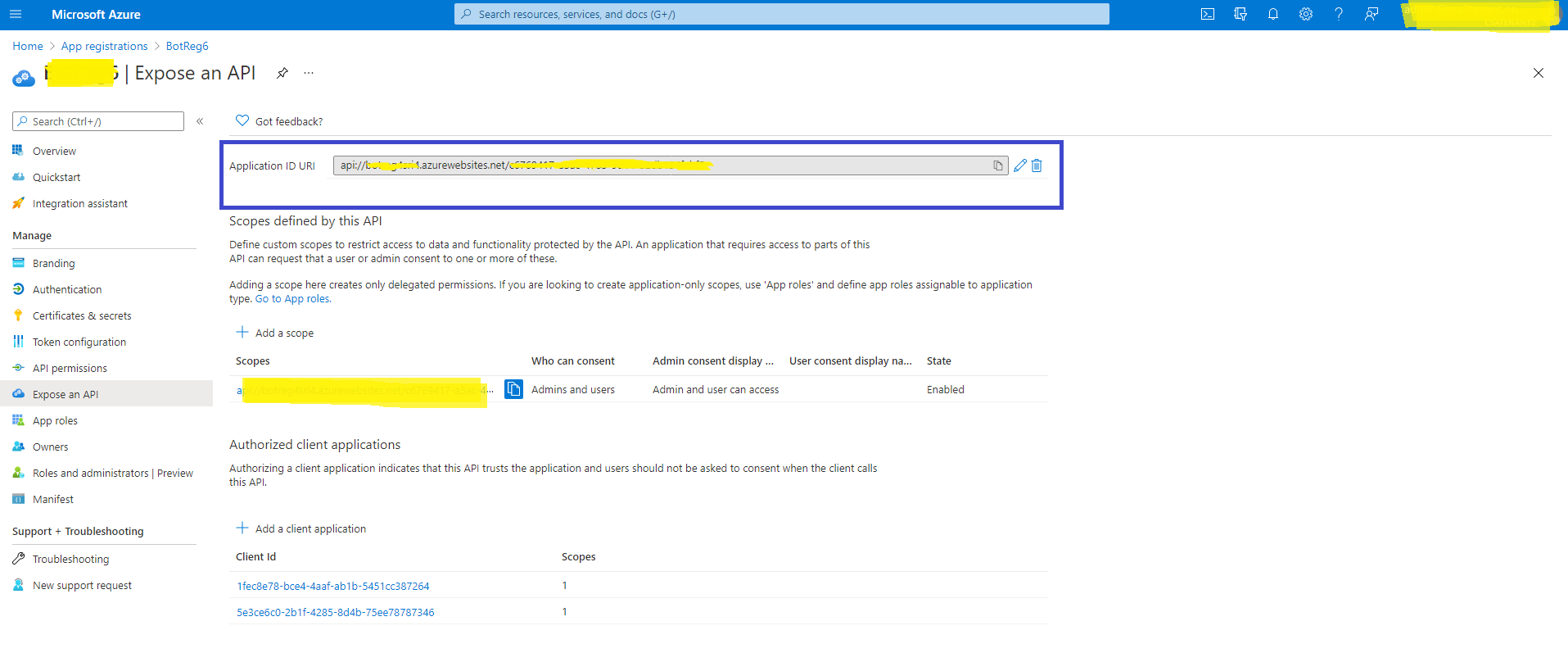Click the scopes count for 1fec8e78 client
This screenshot has height=662, width=1568.
click(565, 585)
